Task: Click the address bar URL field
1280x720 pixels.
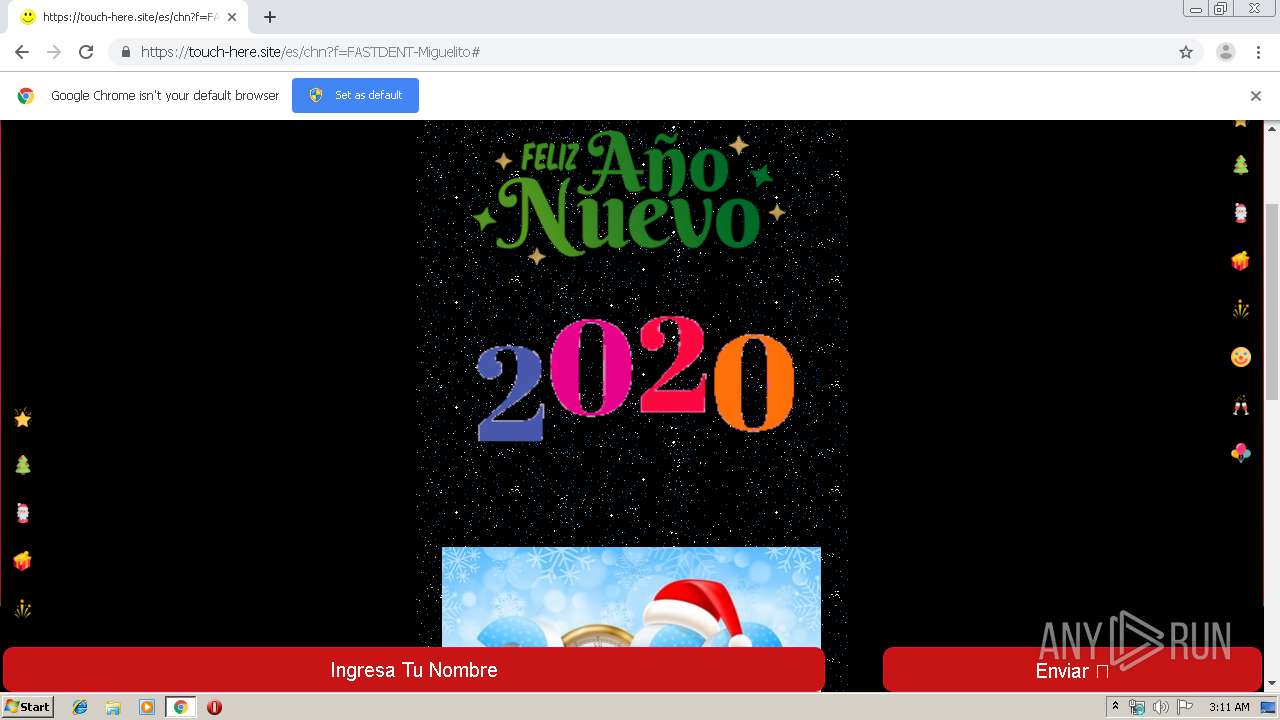Action: pyautogui.click(x=640, y=52)
